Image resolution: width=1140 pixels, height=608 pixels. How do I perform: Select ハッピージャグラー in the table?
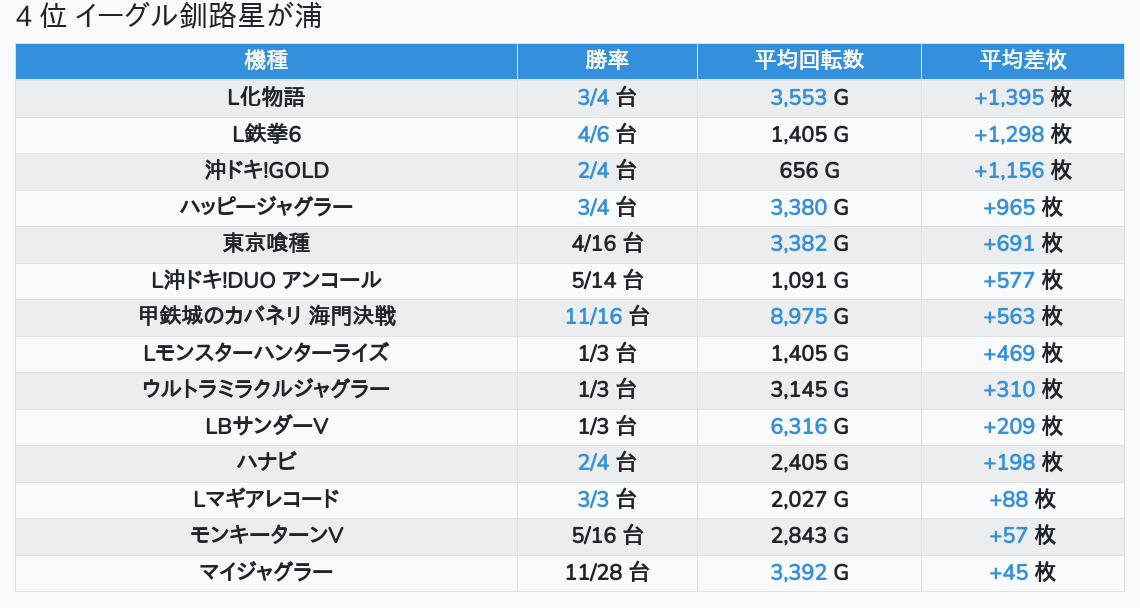point(266,207)
